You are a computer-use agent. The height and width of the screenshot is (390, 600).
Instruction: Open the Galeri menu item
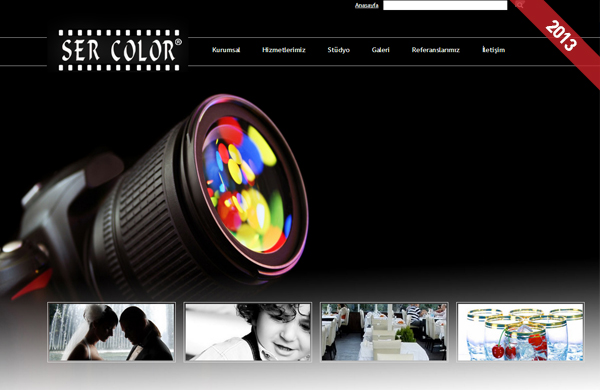(380, 50)
